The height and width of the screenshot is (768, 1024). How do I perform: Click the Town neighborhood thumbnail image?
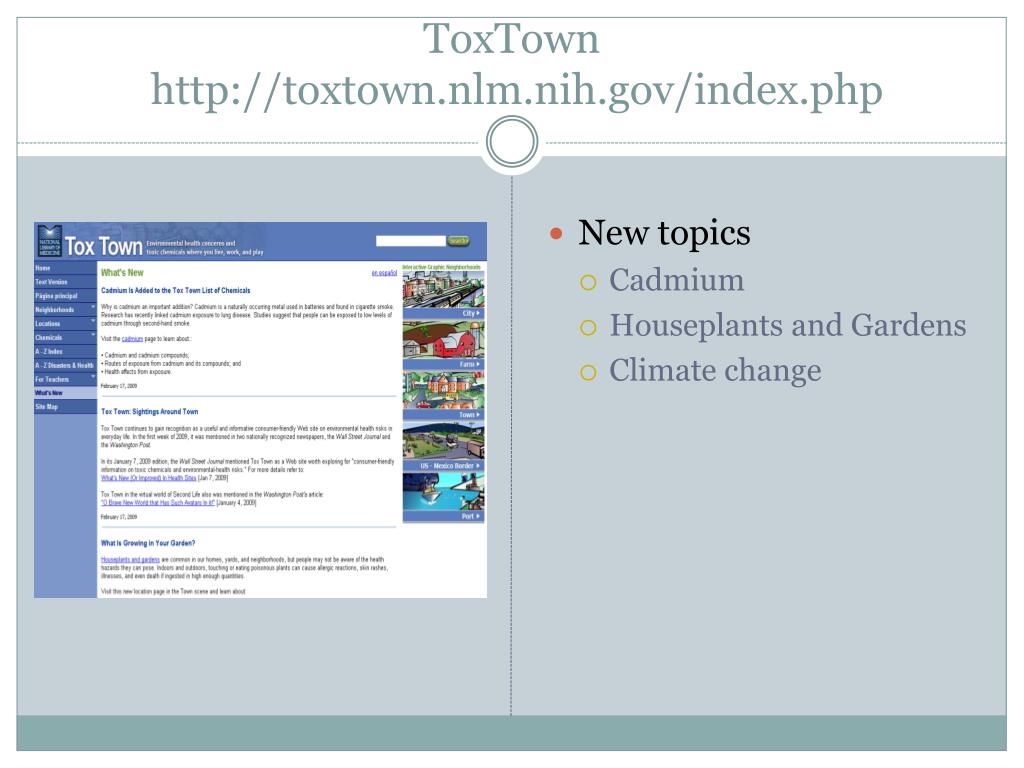(443, 391)
